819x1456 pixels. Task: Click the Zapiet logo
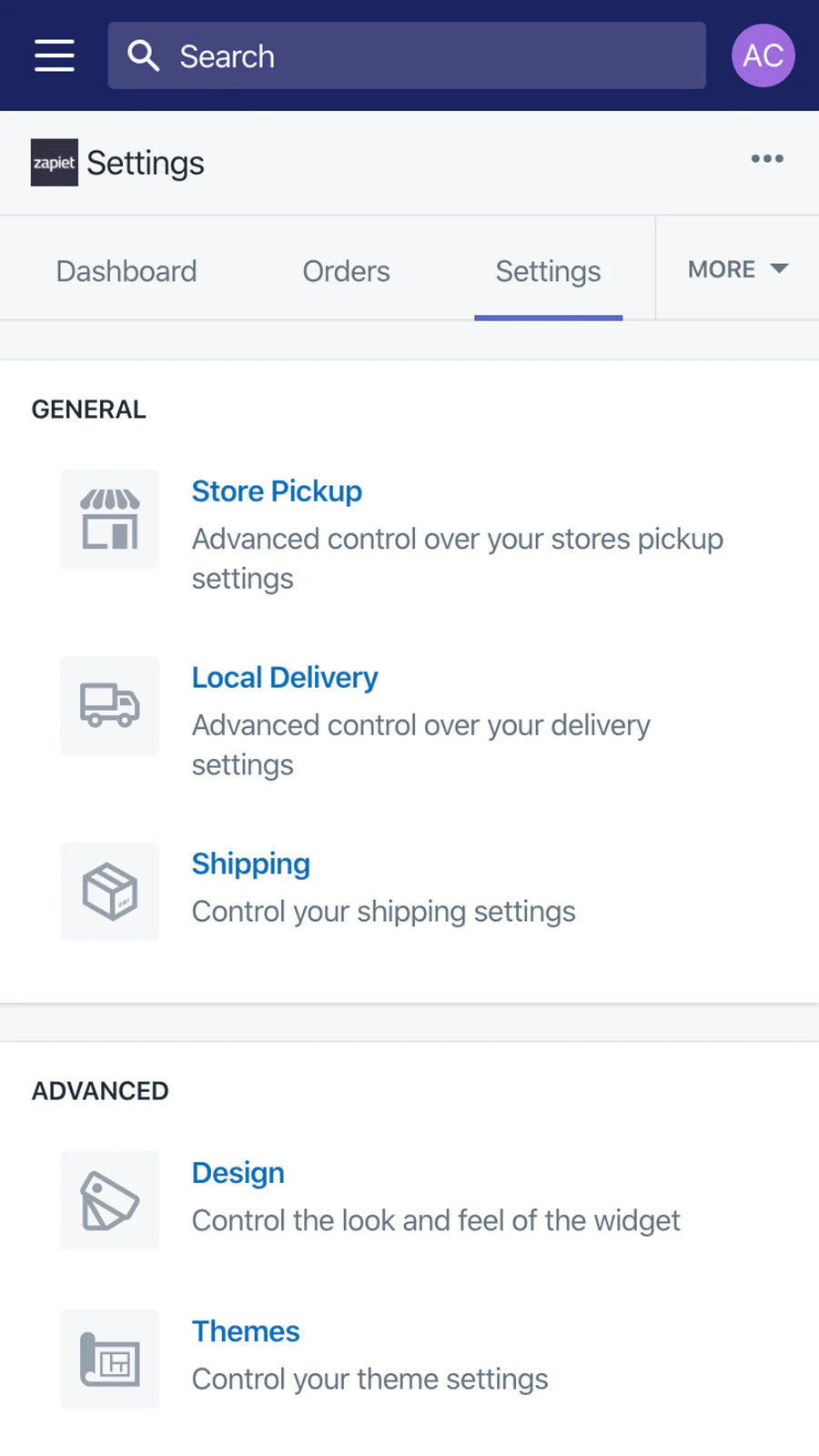point(54,163)
